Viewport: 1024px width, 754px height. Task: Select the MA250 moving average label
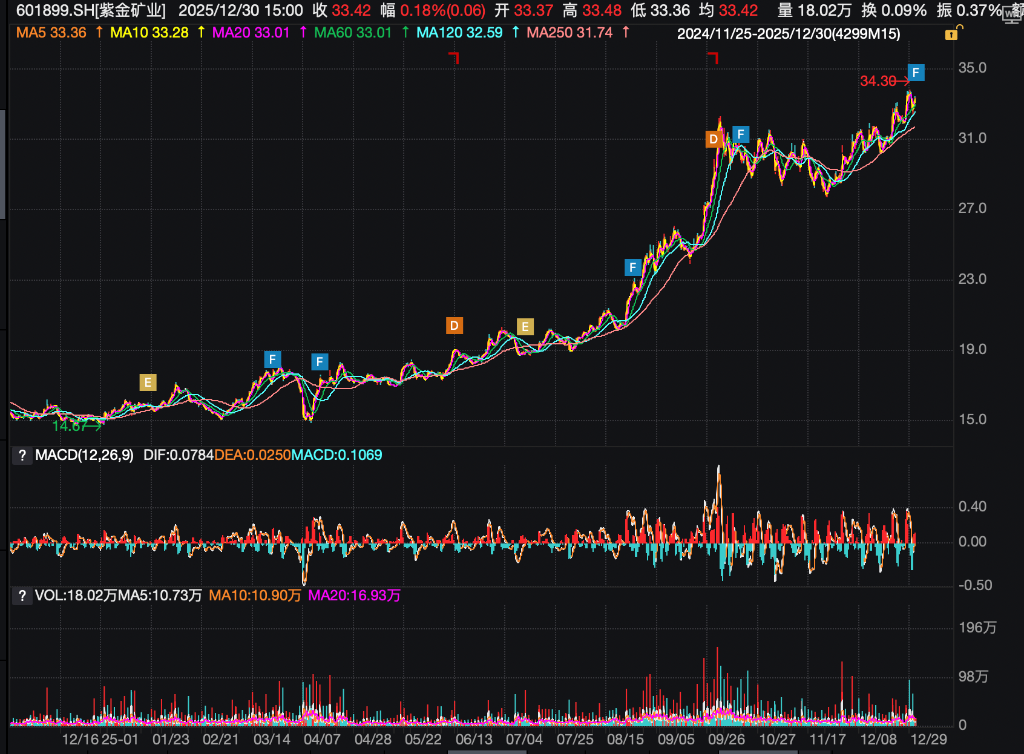click(571, 33)
